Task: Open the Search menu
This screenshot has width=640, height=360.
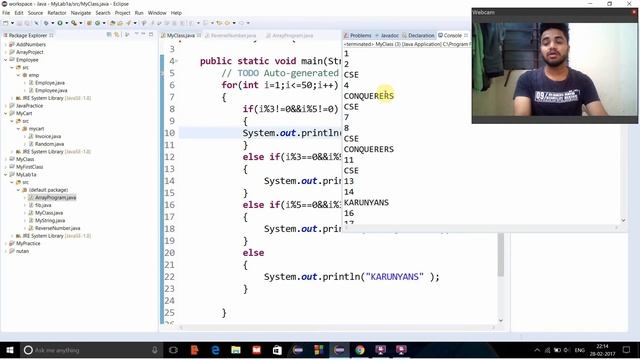Action: tap(103, 13)
